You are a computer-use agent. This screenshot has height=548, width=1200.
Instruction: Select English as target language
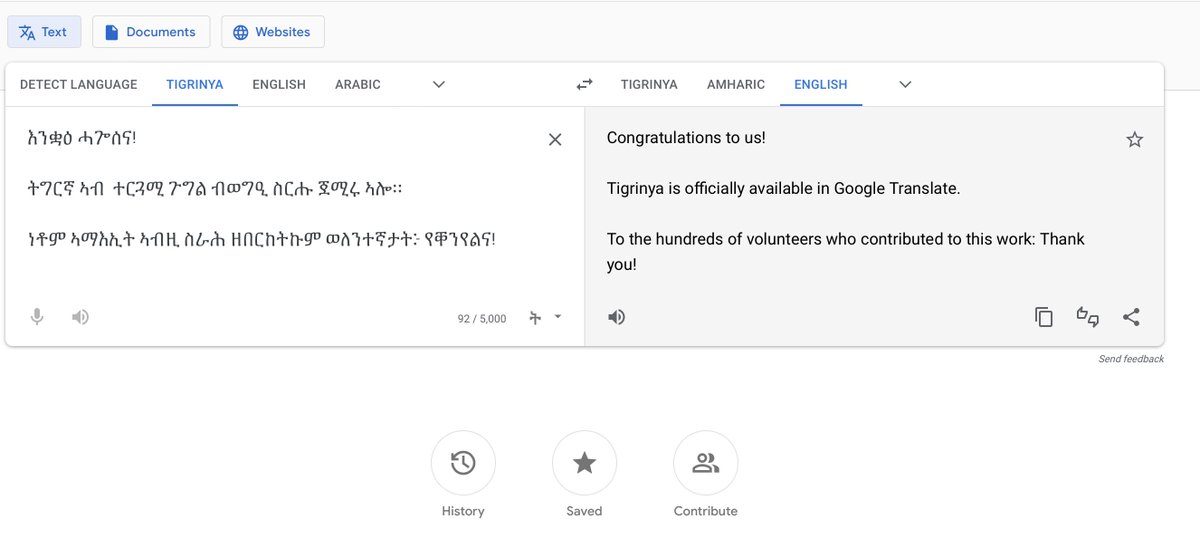point(821,85)
